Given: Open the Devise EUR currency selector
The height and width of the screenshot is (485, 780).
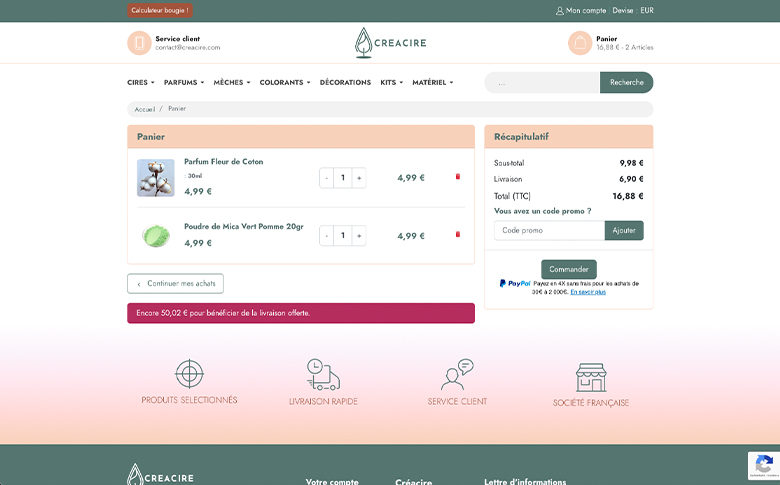Looking at the screenshot, I should point(633,10).
